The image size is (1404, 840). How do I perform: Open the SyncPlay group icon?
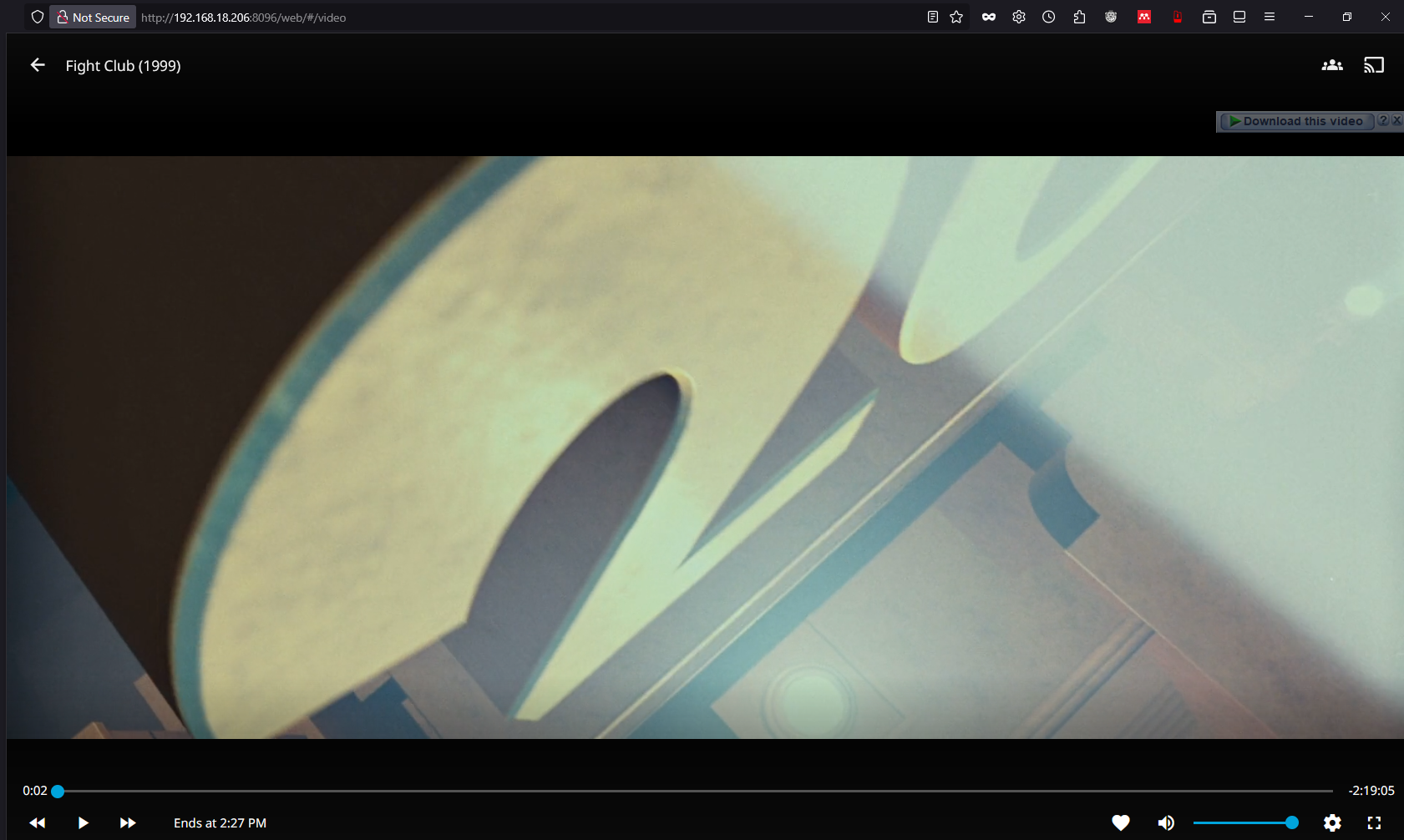click(1332, 65)
